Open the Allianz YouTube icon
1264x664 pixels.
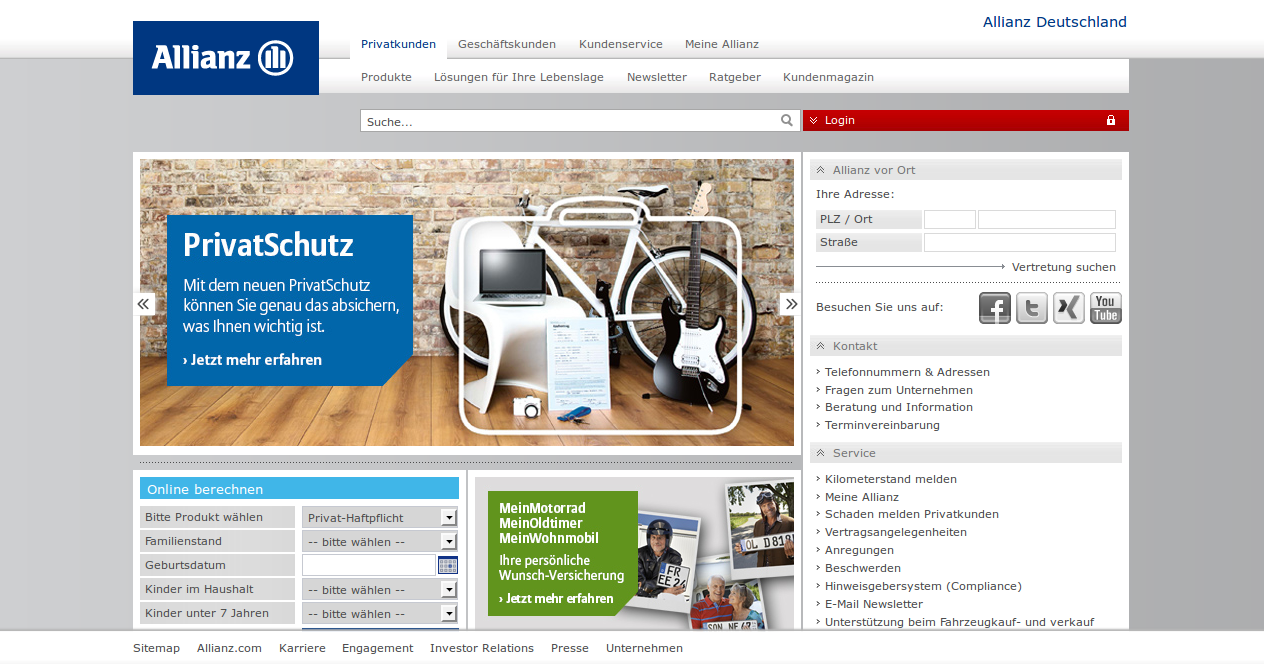[x=1106, y=308]
